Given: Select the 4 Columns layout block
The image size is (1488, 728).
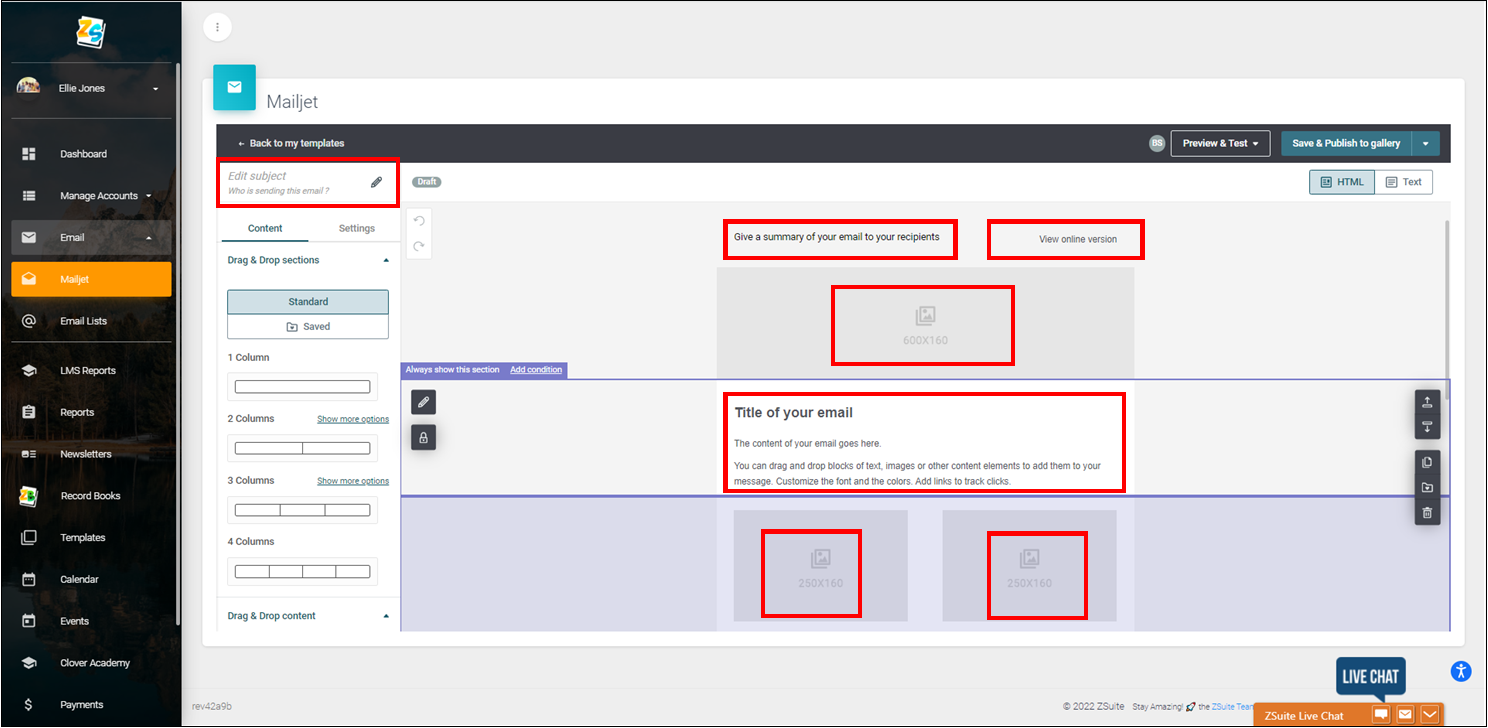Looking at the screenshot, I should pos(302,572).
